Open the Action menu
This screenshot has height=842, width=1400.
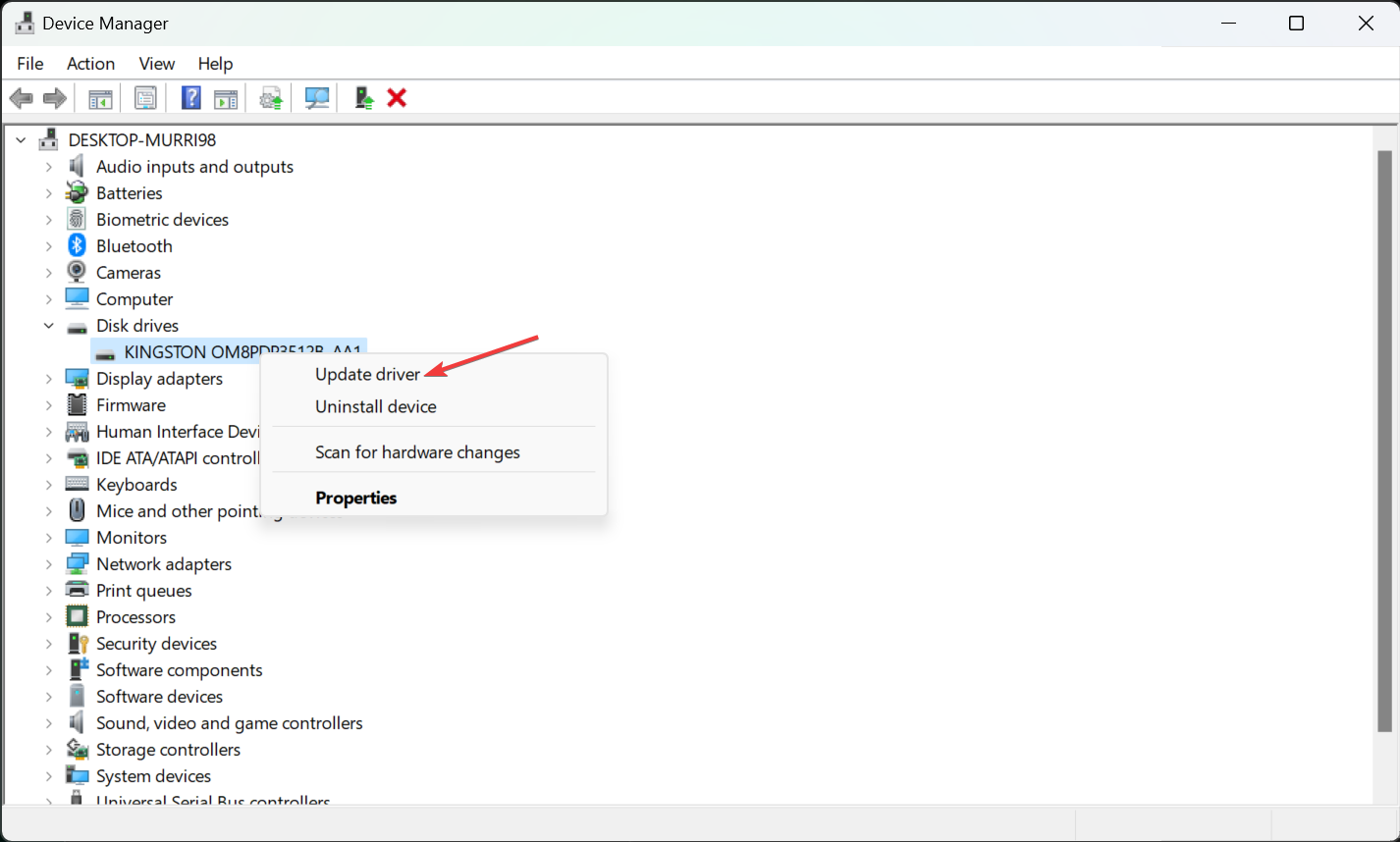coord(90,63)
